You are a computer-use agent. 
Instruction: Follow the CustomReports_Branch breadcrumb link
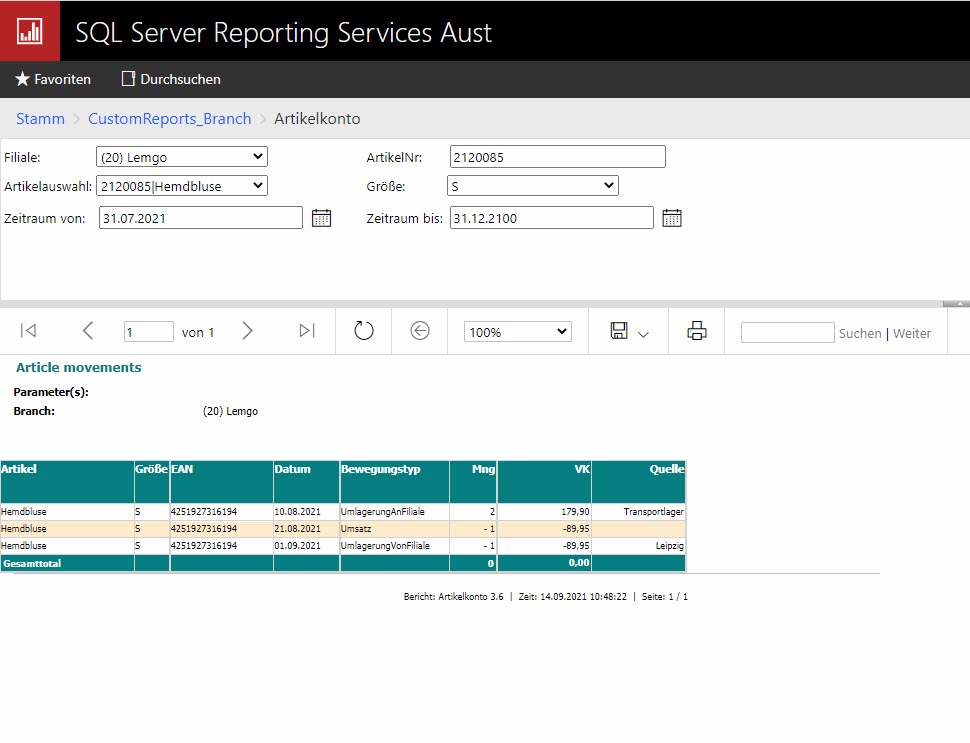pyautogui.click(x=169, y=119)
